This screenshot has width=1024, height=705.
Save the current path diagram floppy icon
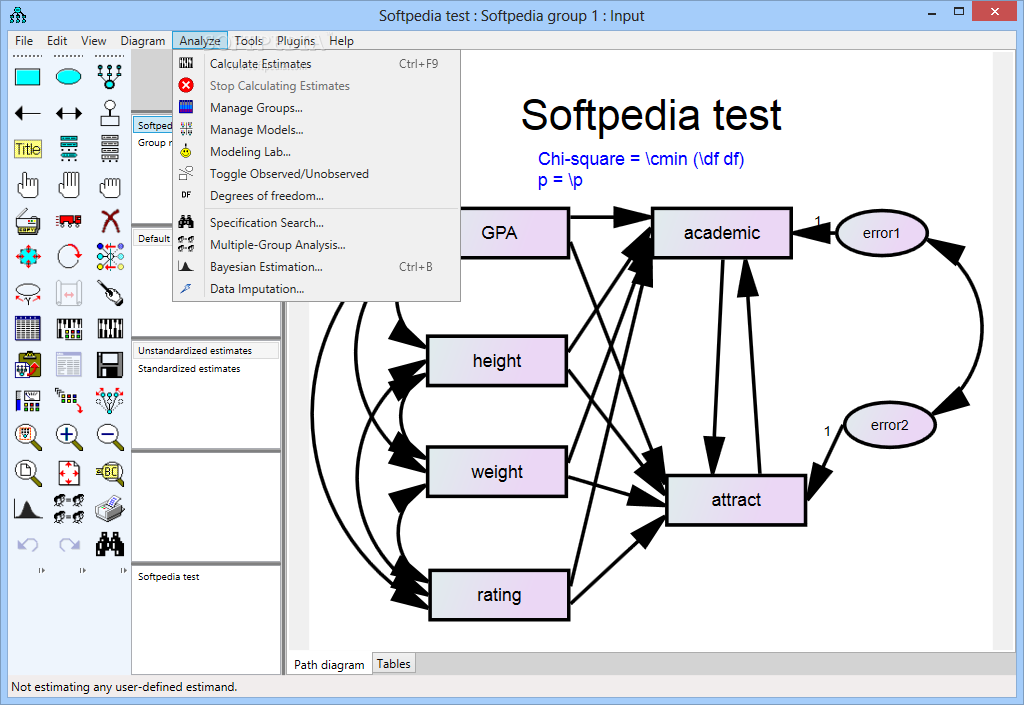pos(110,365)
